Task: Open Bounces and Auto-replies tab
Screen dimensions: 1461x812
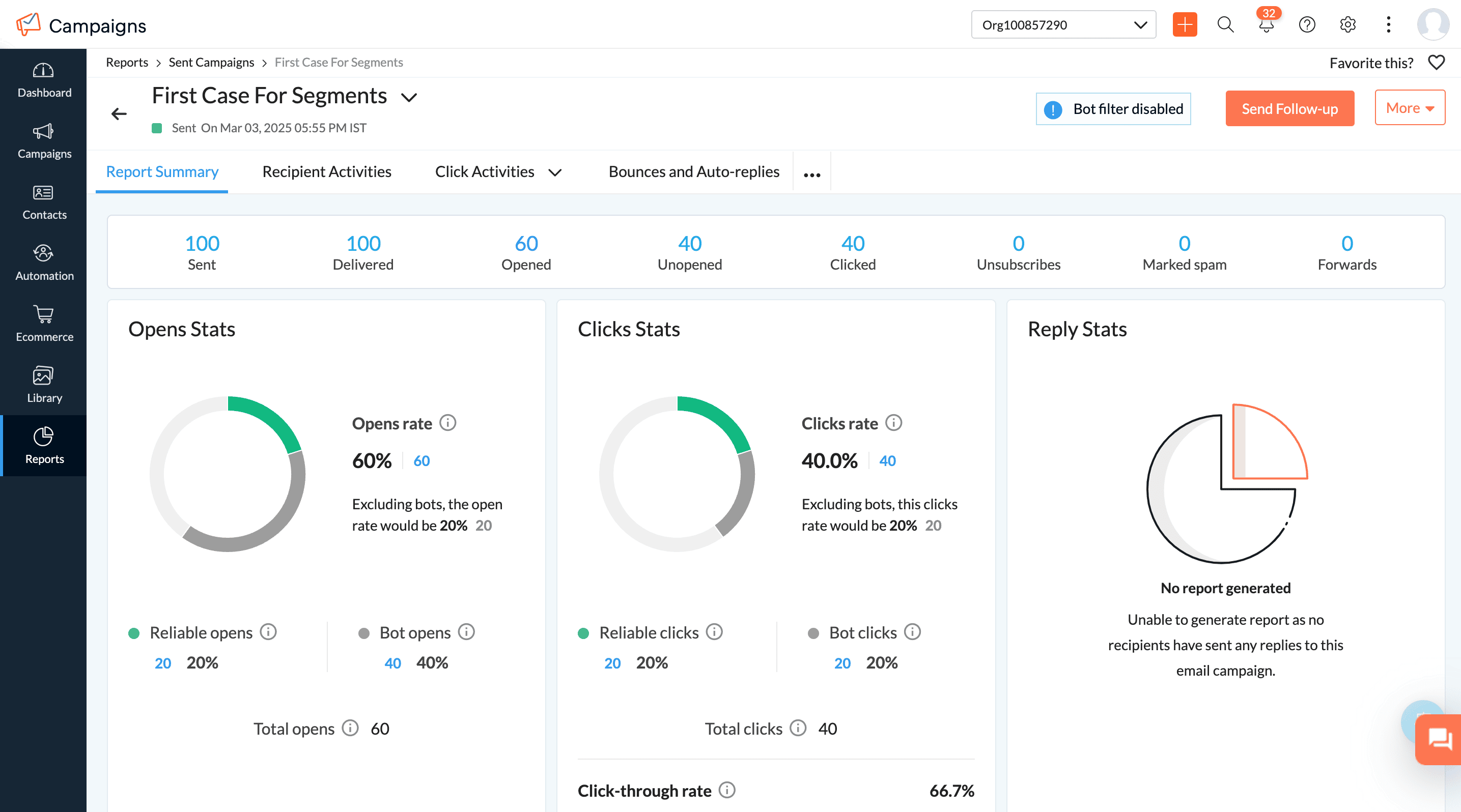Action: click(694, 171)
